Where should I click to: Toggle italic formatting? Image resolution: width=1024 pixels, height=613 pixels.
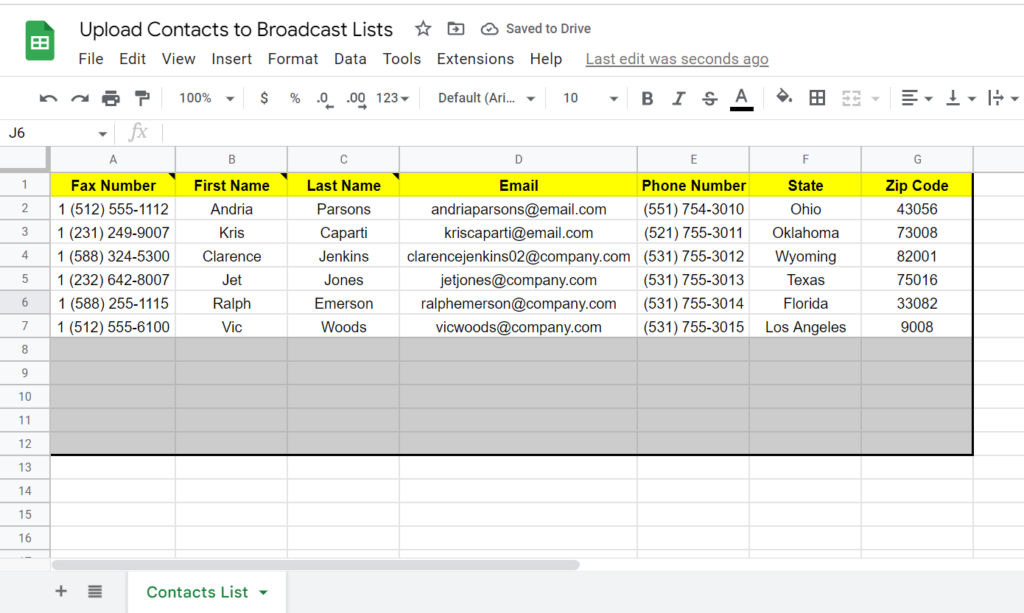[x=679, y=99]
